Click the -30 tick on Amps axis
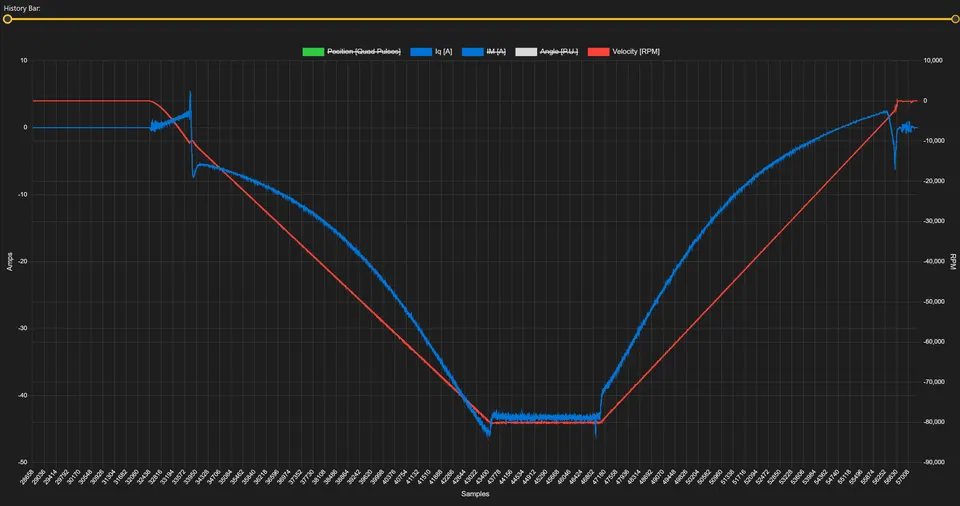 pos(22,328)
